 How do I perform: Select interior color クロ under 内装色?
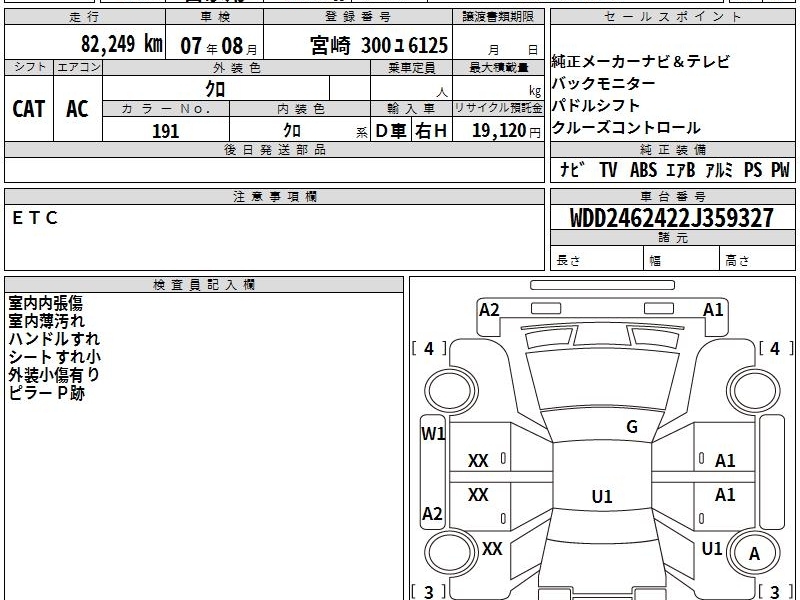click(292, 131)
